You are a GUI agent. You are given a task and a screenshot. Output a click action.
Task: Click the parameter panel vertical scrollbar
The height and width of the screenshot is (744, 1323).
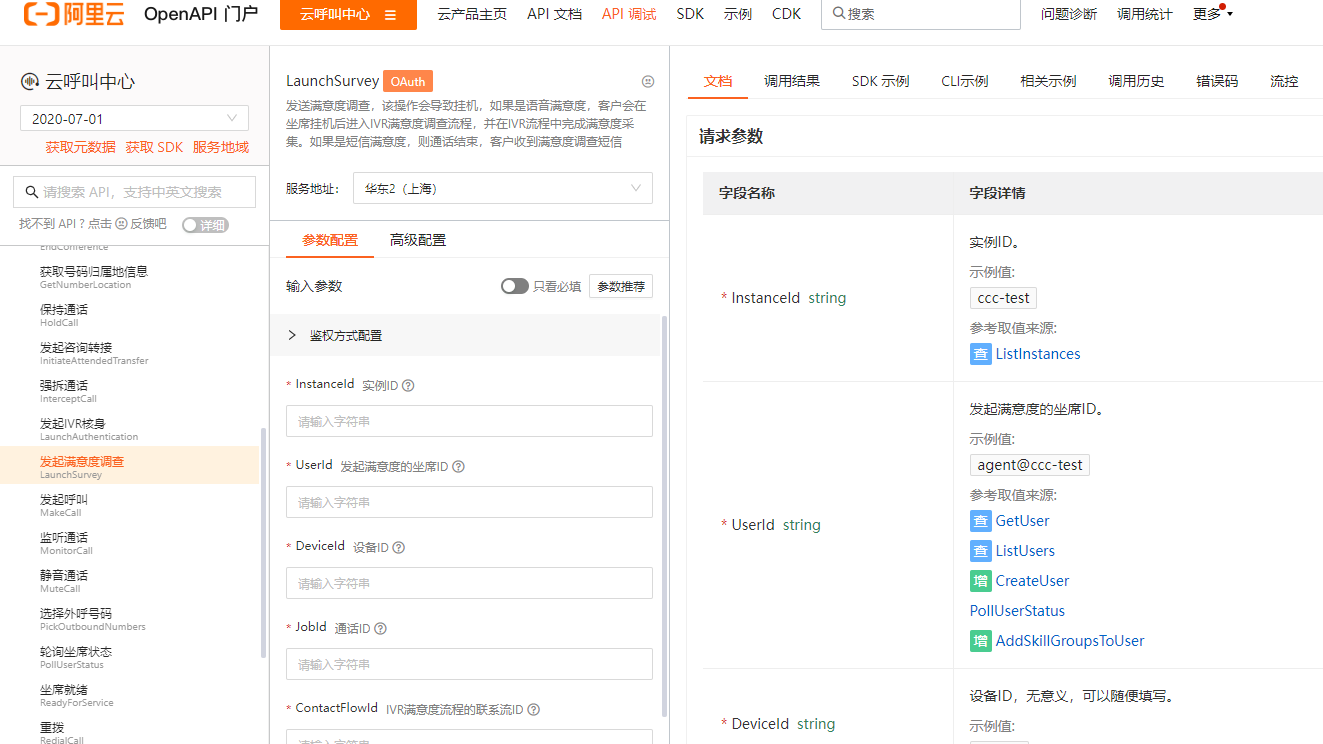tap(665, 516)
